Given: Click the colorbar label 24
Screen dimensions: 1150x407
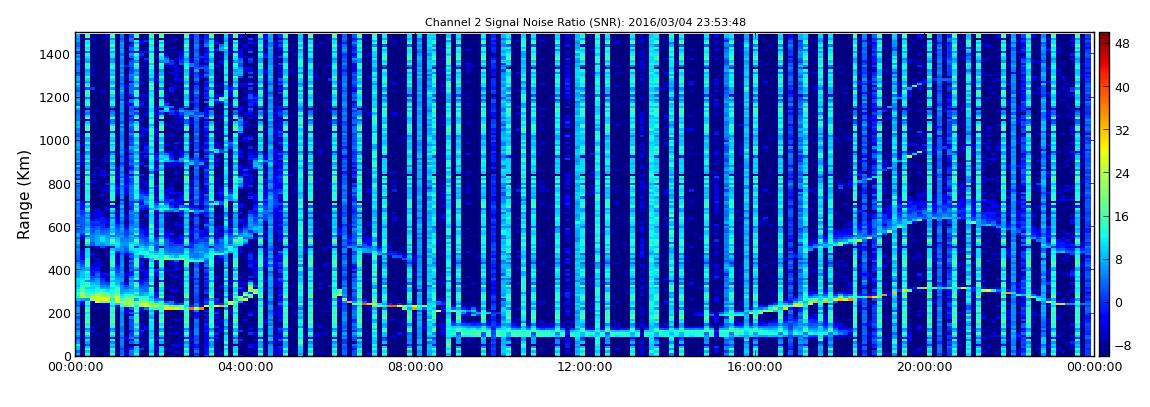Looking at the screenshot, I should [x=1122, y=173].
